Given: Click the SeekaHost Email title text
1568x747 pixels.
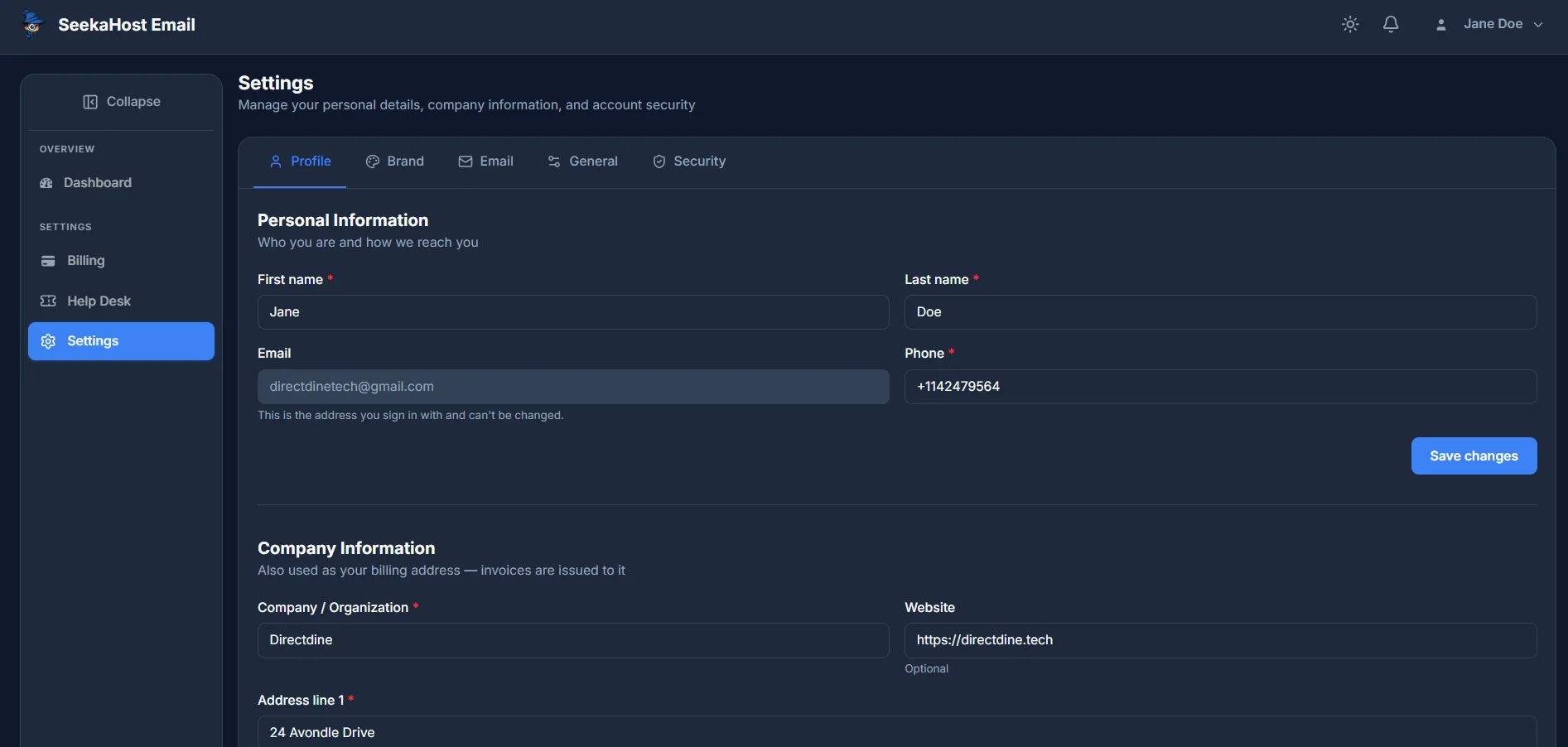Looking at the screenshot, I should pos(127,25).
